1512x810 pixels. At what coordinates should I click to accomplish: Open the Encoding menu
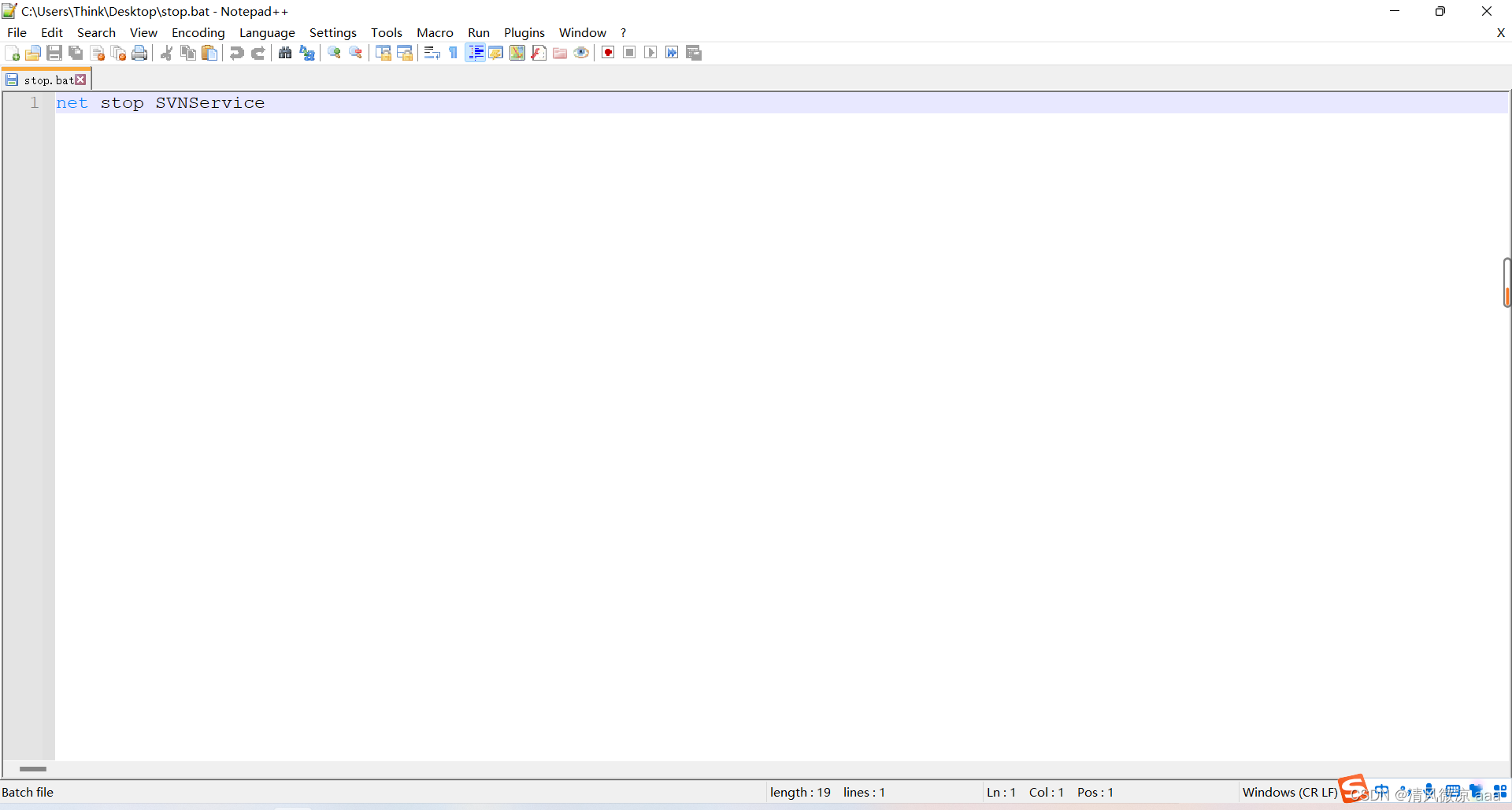click(198, 32)
